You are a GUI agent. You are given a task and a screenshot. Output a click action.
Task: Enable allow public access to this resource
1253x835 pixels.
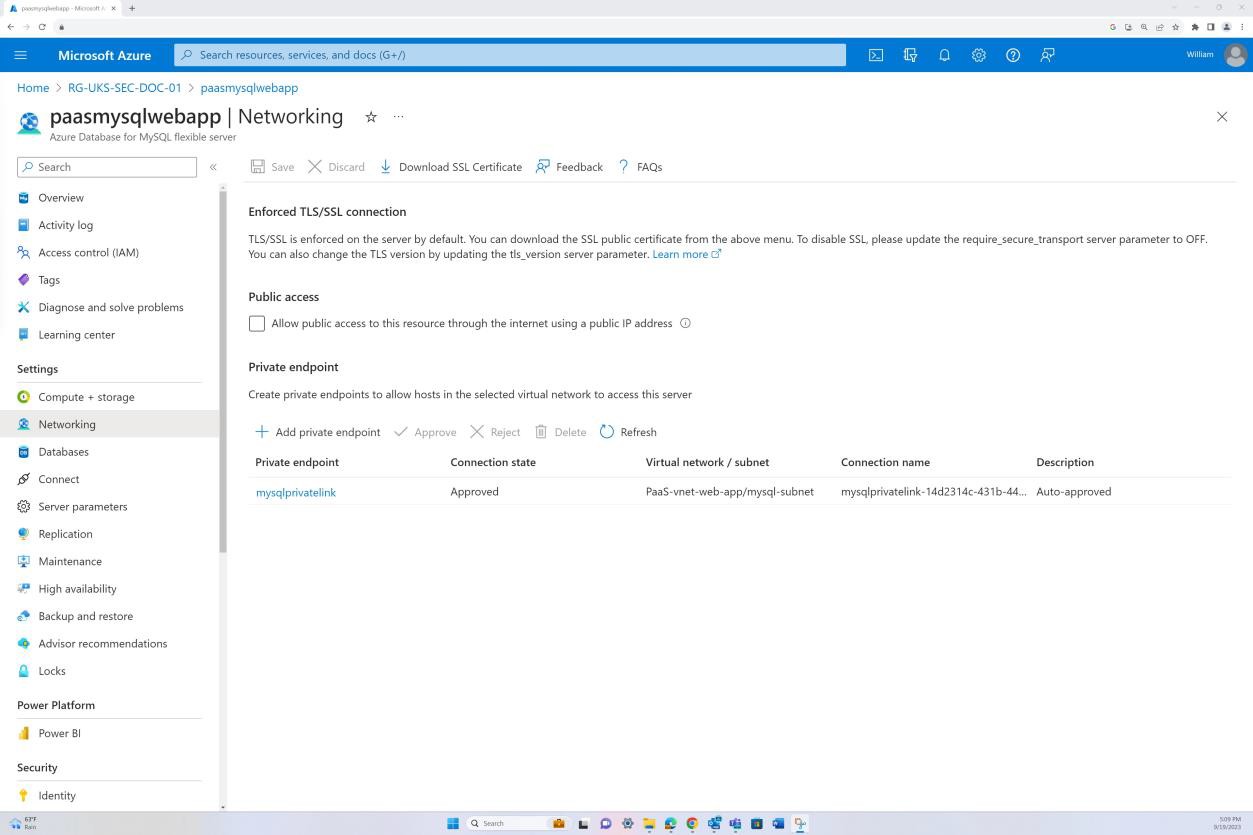click(257, 323)
